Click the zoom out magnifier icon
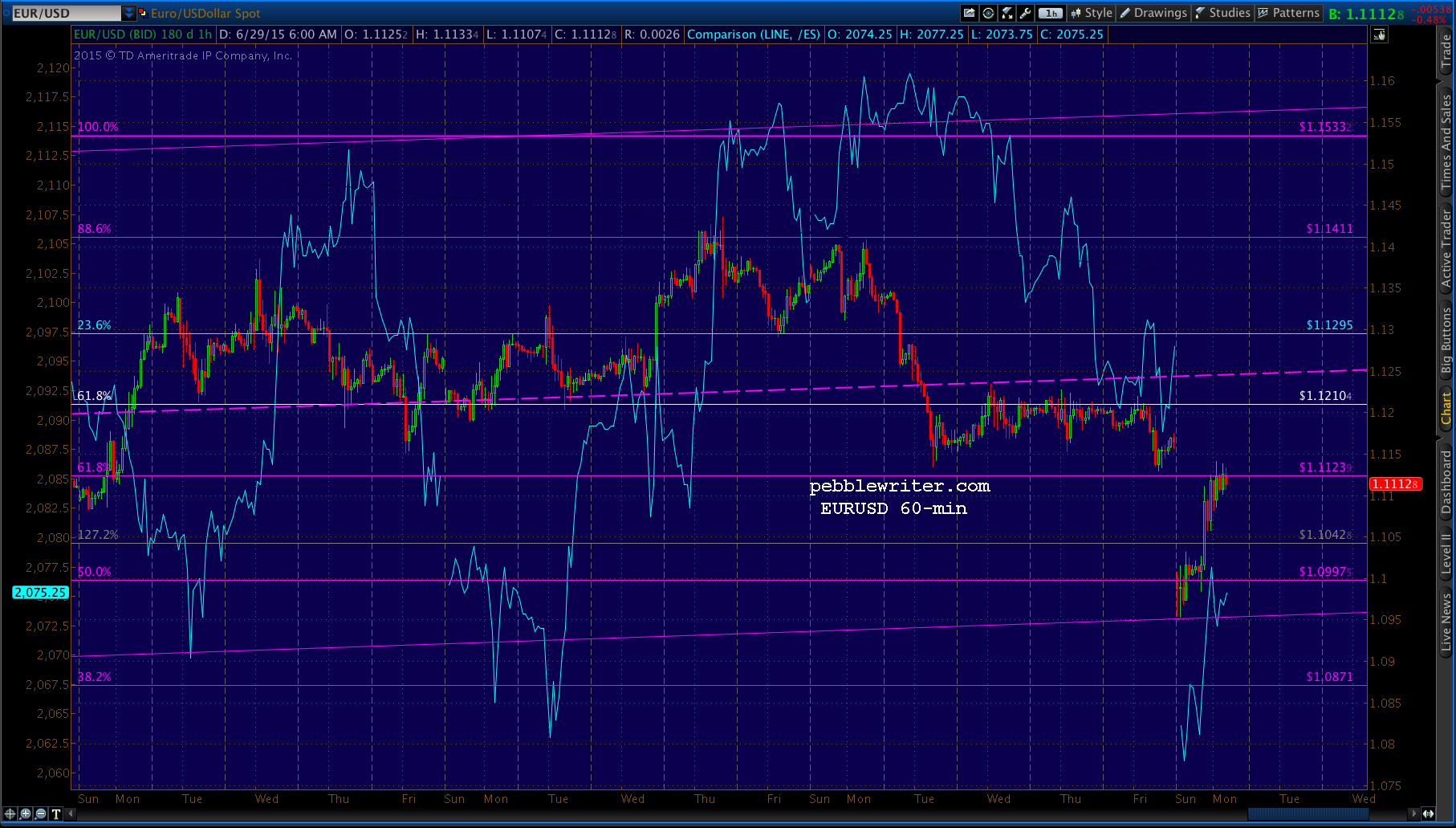Viewport: 1456px width, 828px height. point(41,814)
